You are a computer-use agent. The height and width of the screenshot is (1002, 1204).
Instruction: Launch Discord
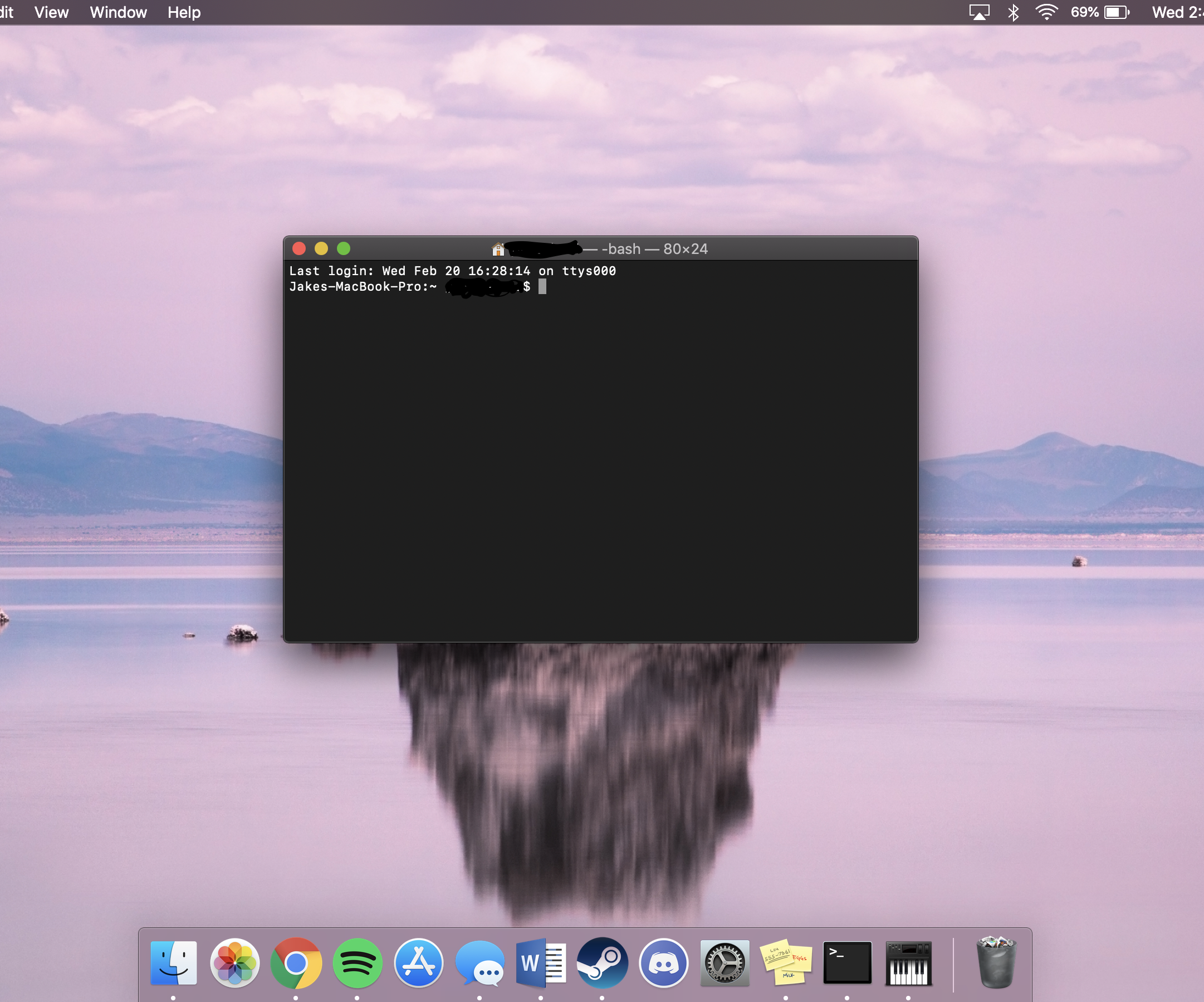(663, 964)
